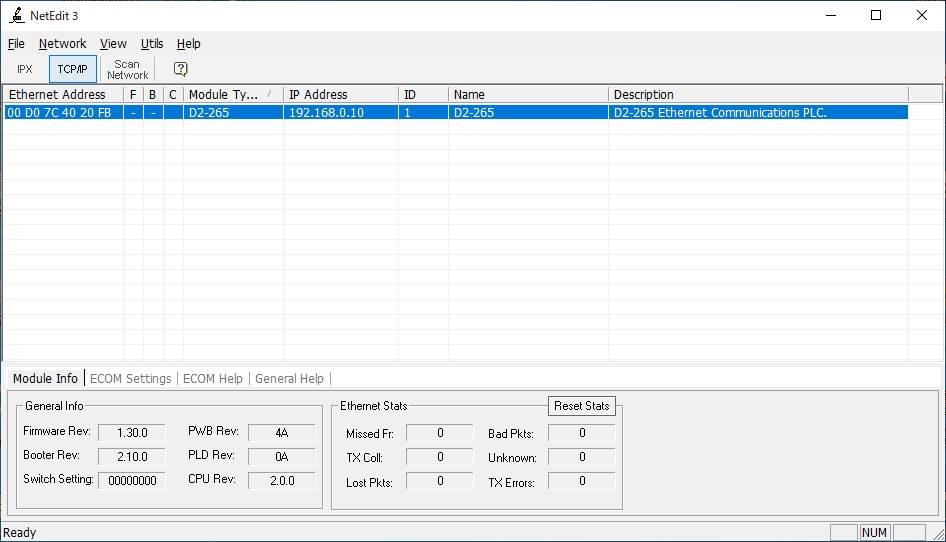946x542 pixels.
Task: Open the Help menu
Action: pos(188,44)
